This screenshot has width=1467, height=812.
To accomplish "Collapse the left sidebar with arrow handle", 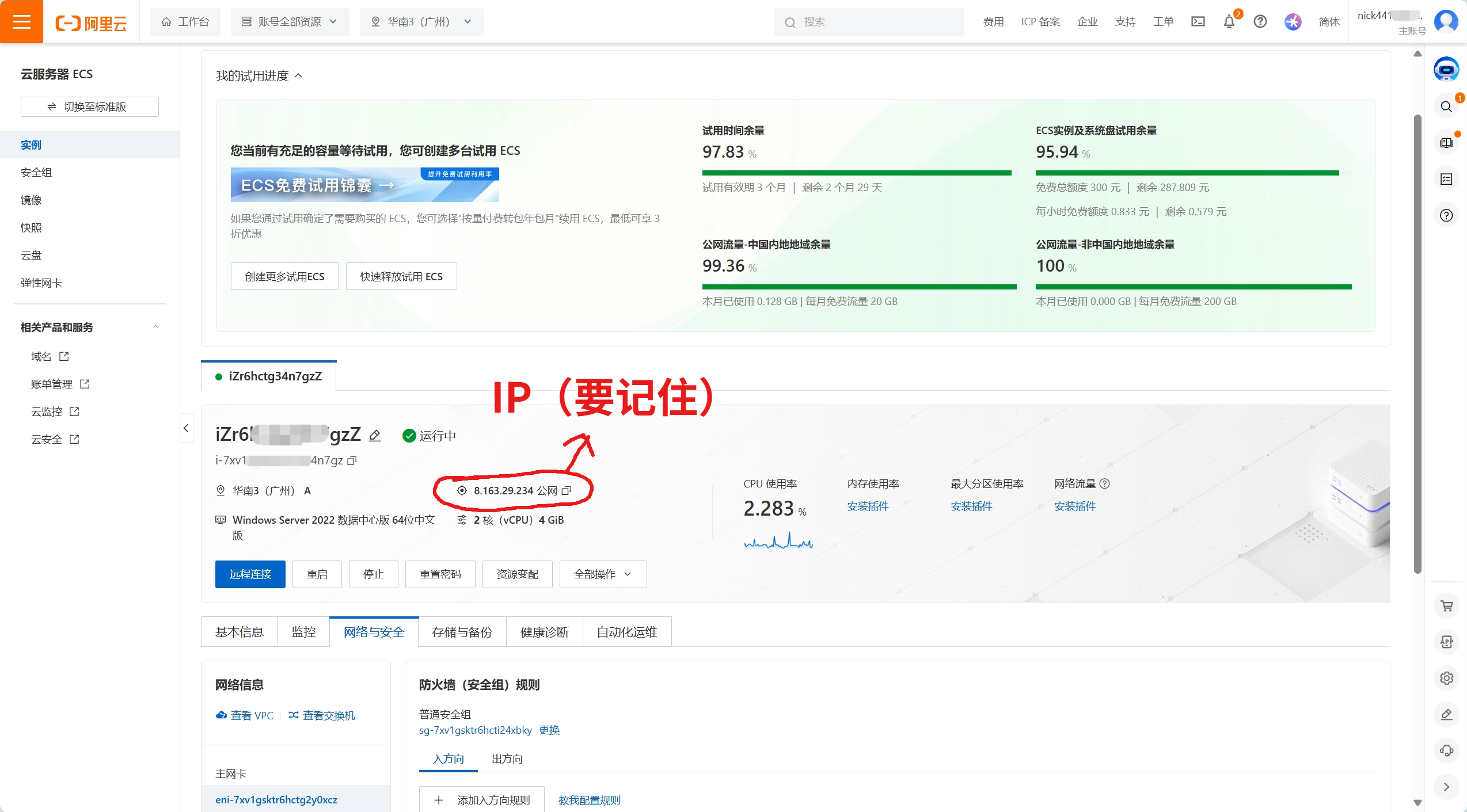I will tap(186, 428).
